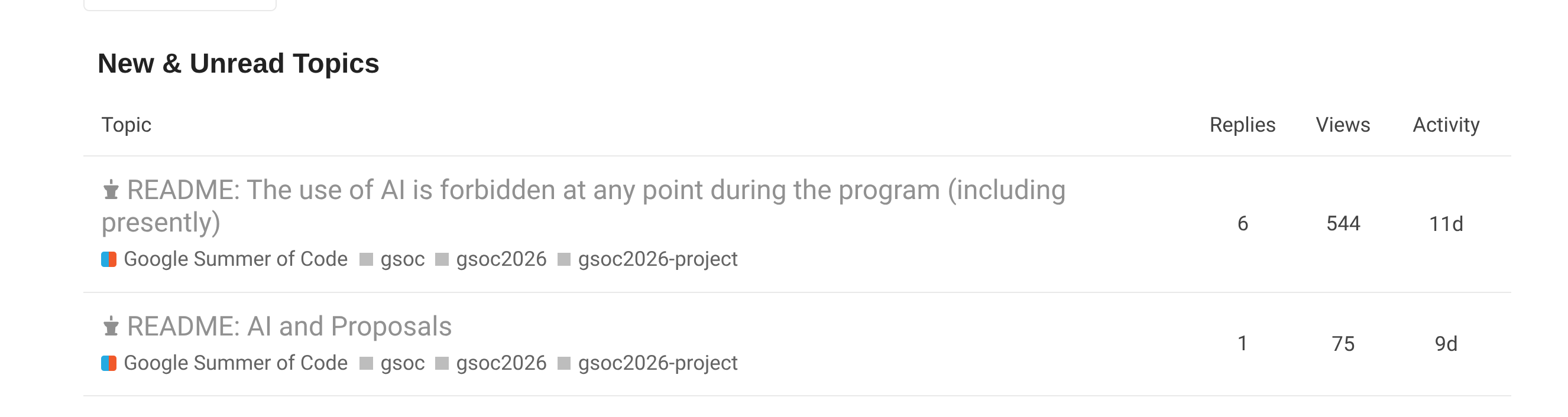
Task: Click the Topic column header
Action: tap(126, 125)
